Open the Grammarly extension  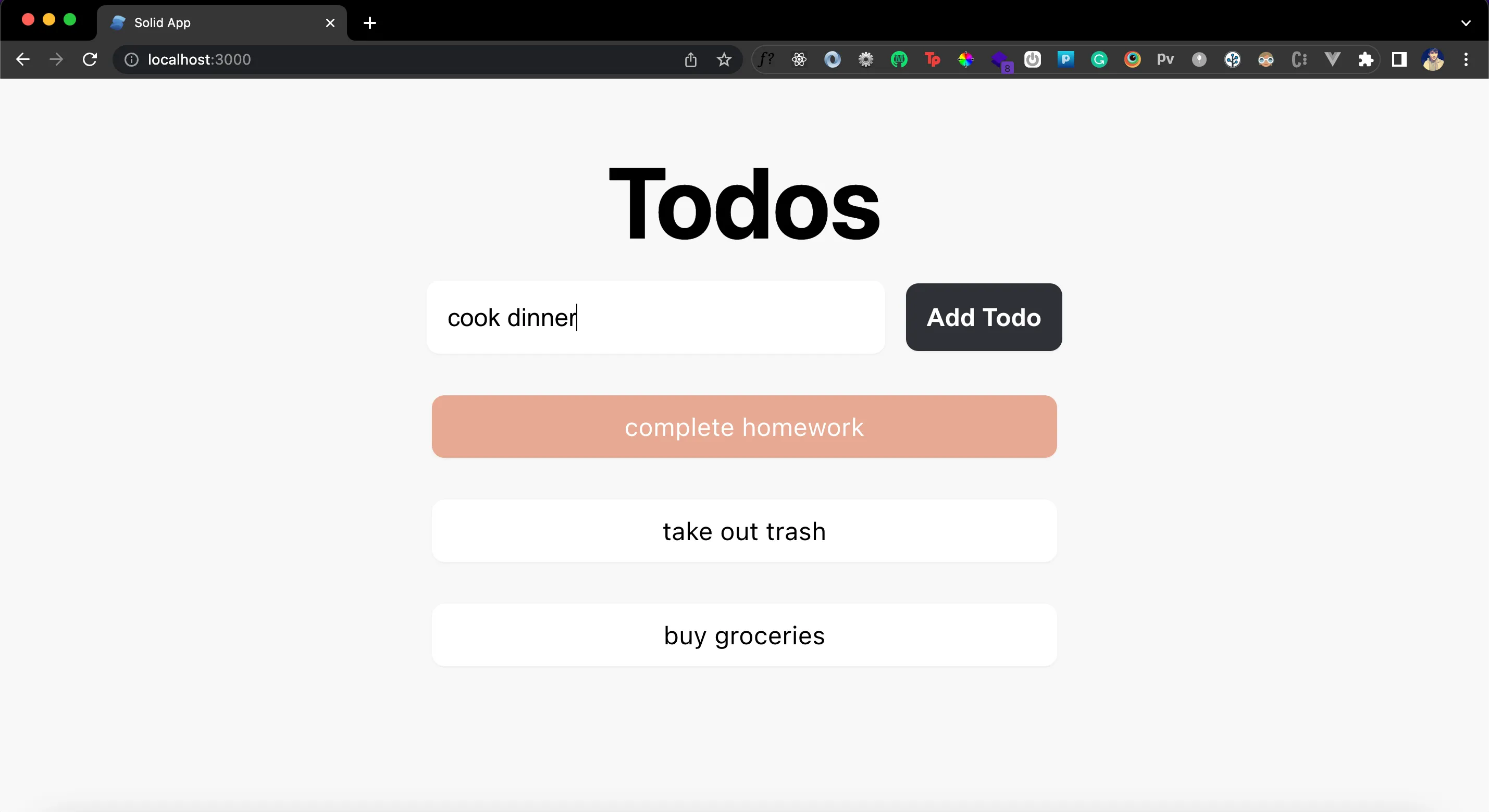pos(1098,59)
